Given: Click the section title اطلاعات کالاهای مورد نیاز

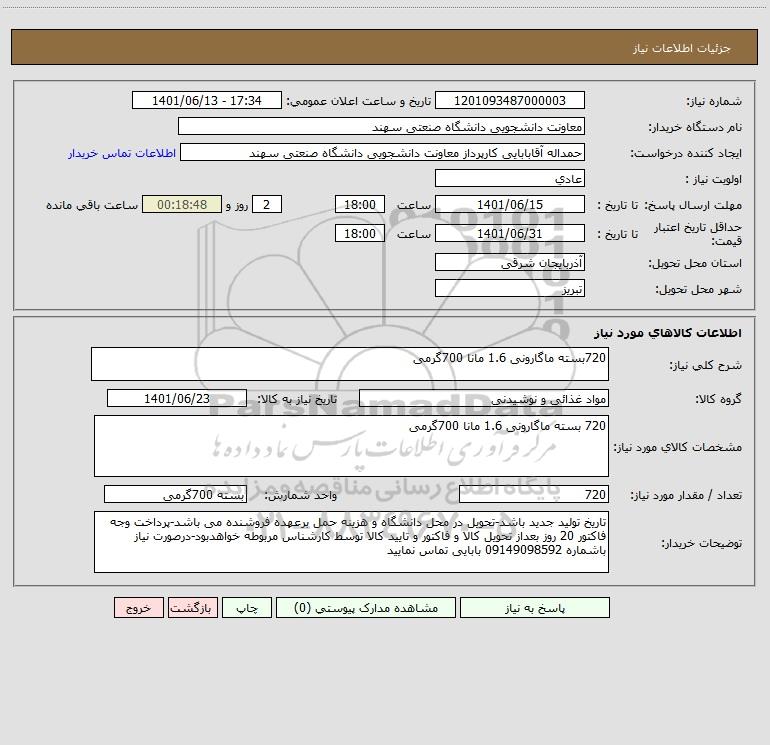Looking at the screenshot, I should 668,333.
